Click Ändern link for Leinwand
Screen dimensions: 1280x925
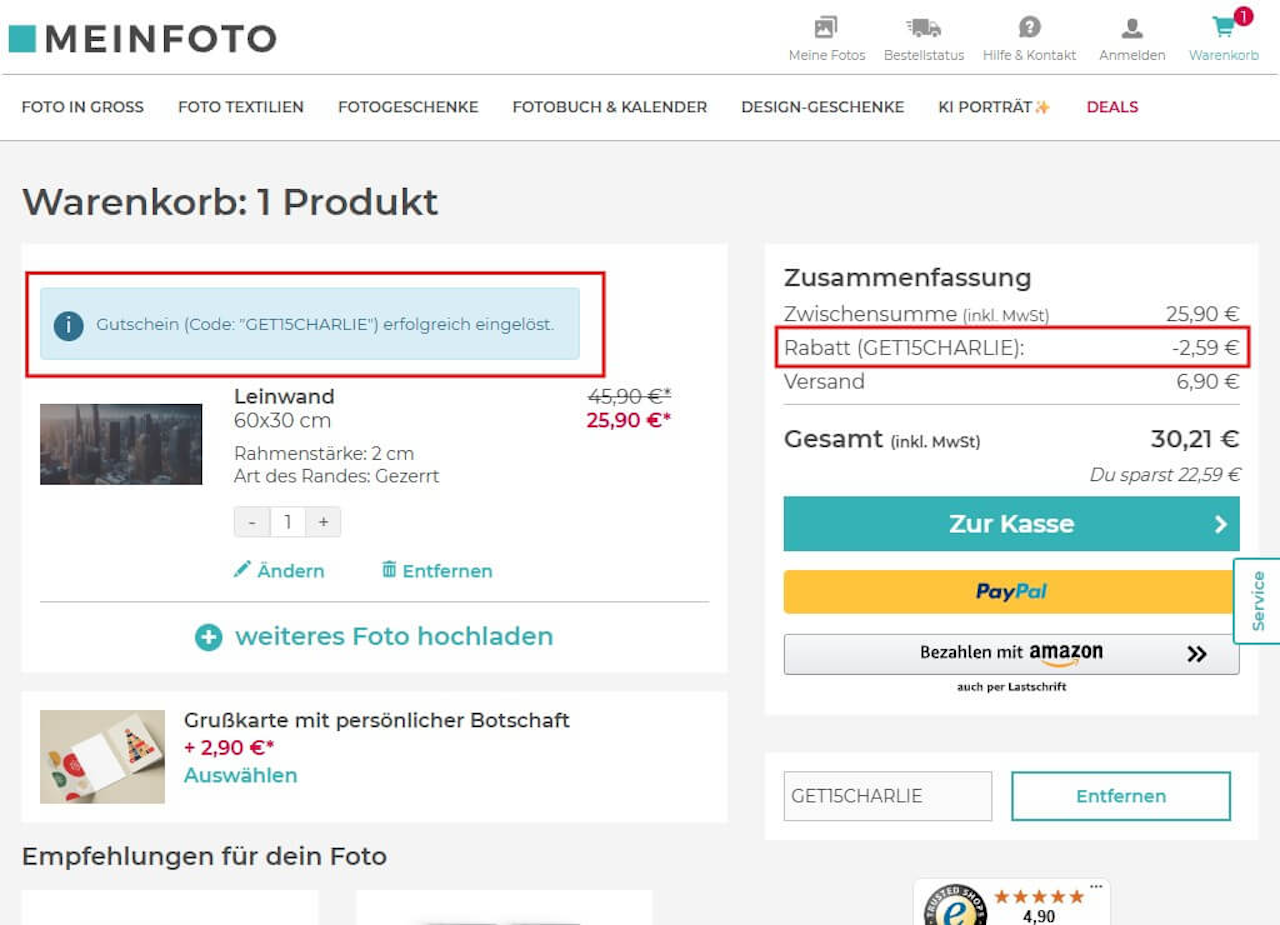(290, 571)
